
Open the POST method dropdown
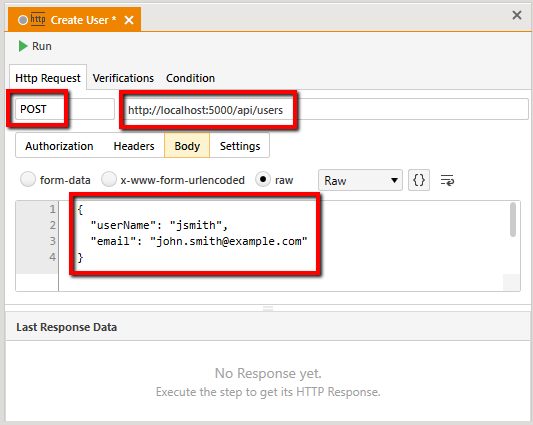pyautogui.click(x=65, y=109)
